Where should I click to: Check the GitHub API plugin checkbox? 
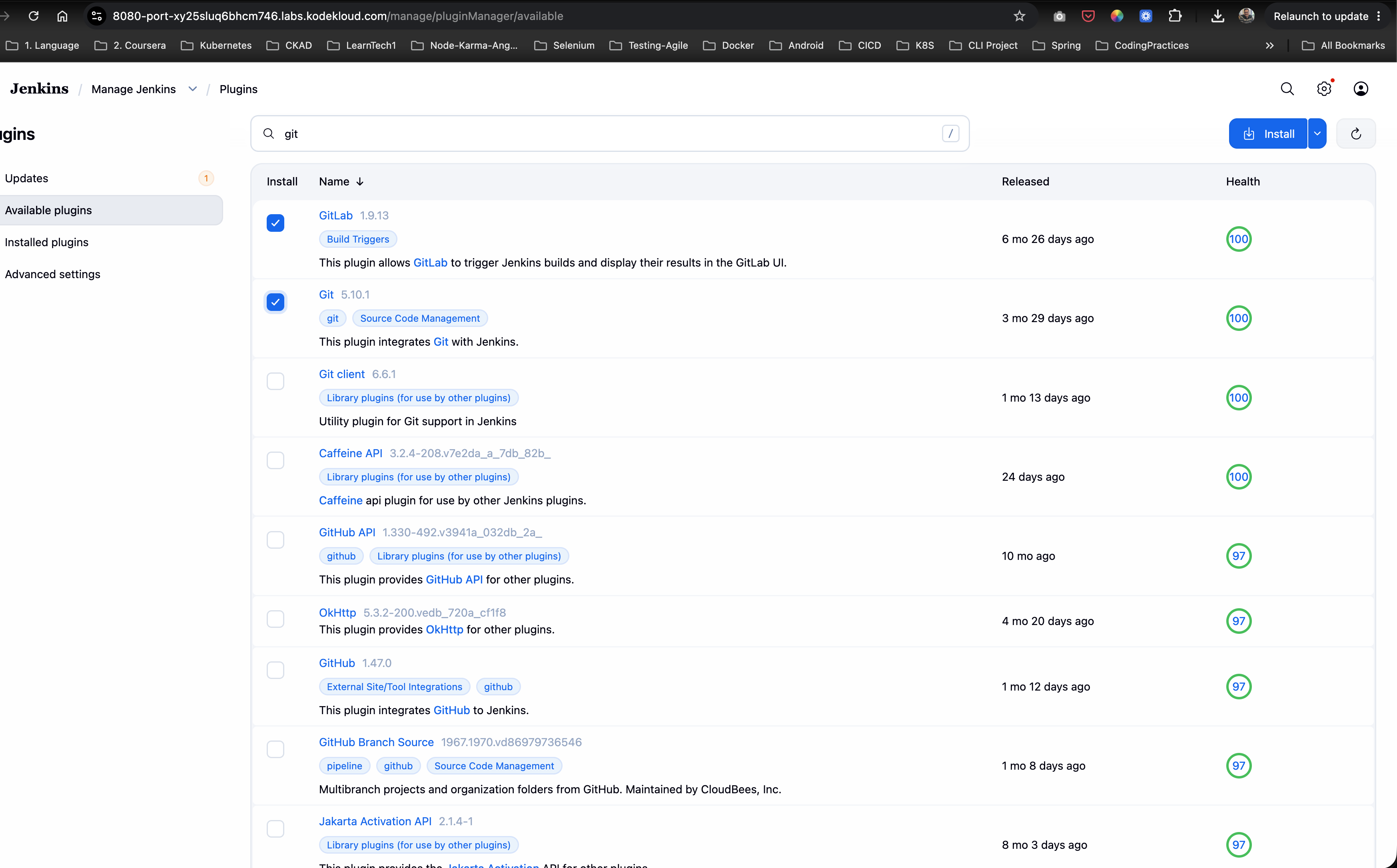click(x=275, y=540)
